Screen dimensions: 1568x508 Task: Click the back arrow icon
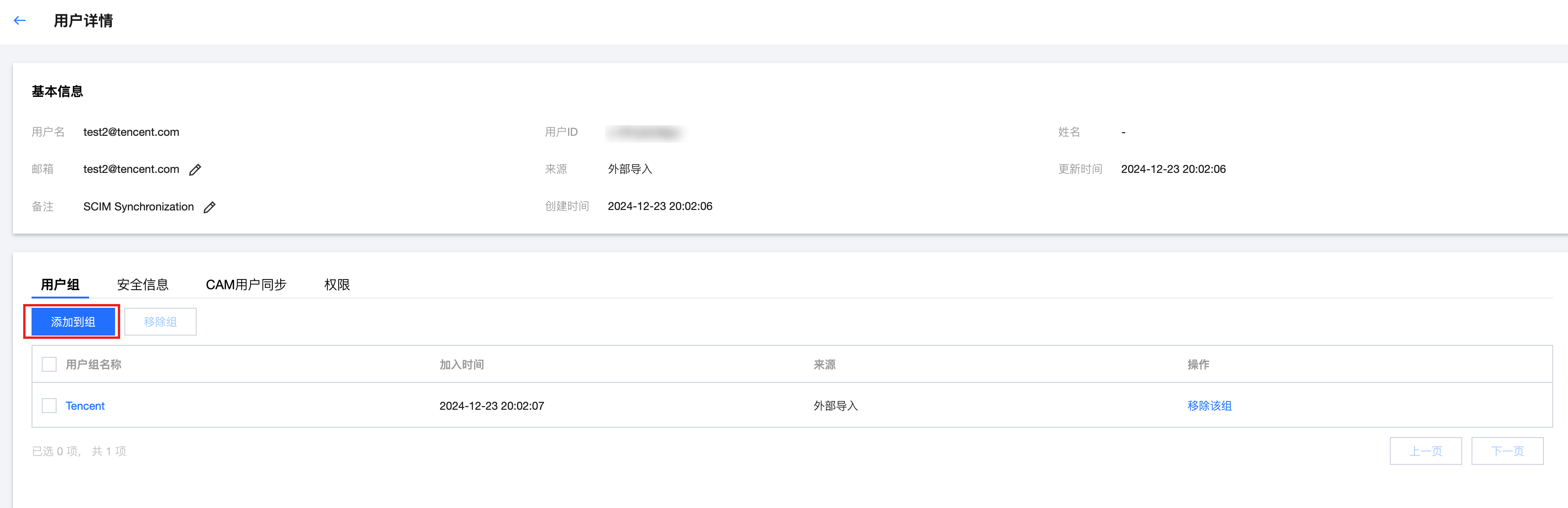[19, 21]
